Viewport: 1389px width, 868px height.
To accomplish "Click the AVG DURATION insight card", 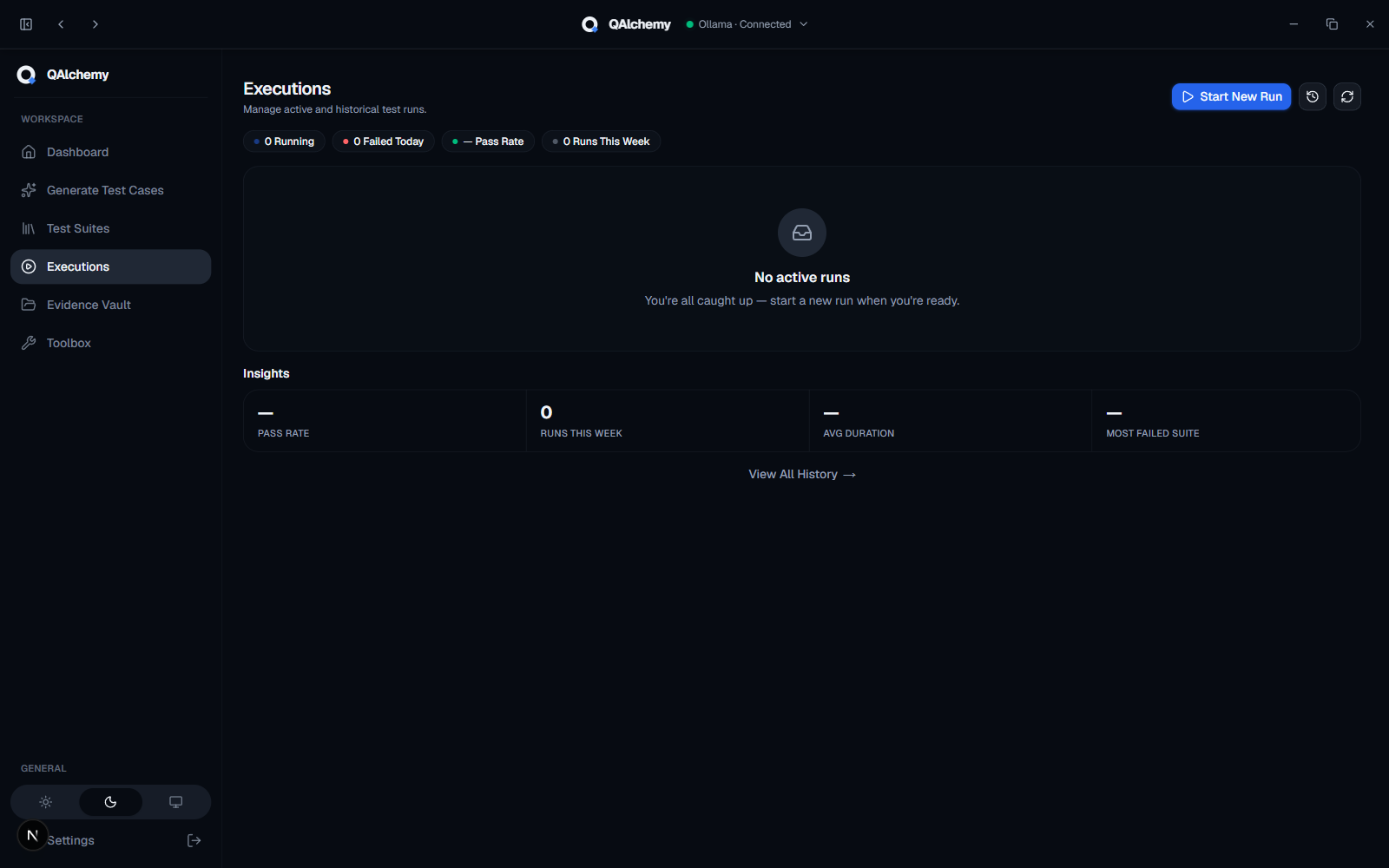I will point(951,421).
